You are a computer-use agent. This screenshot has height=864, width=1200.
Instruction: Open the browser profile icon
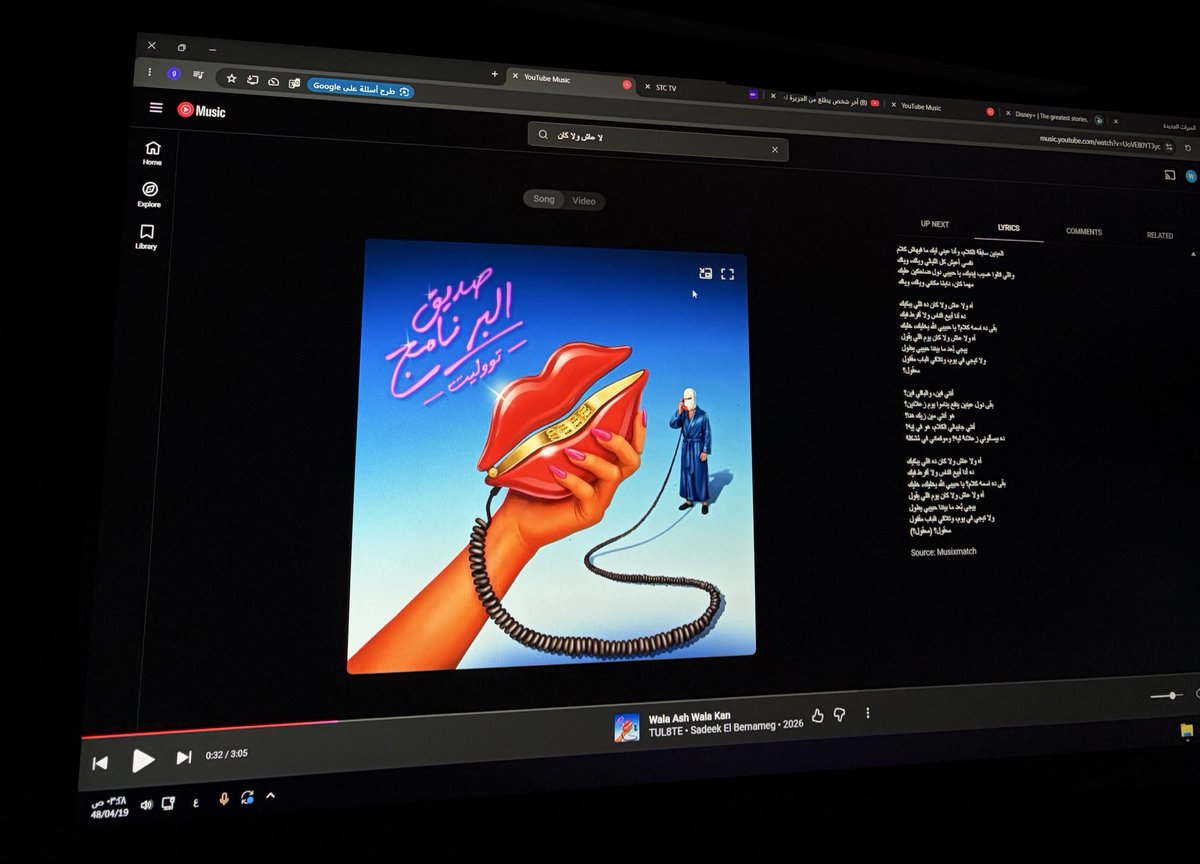tap(174, 74)
